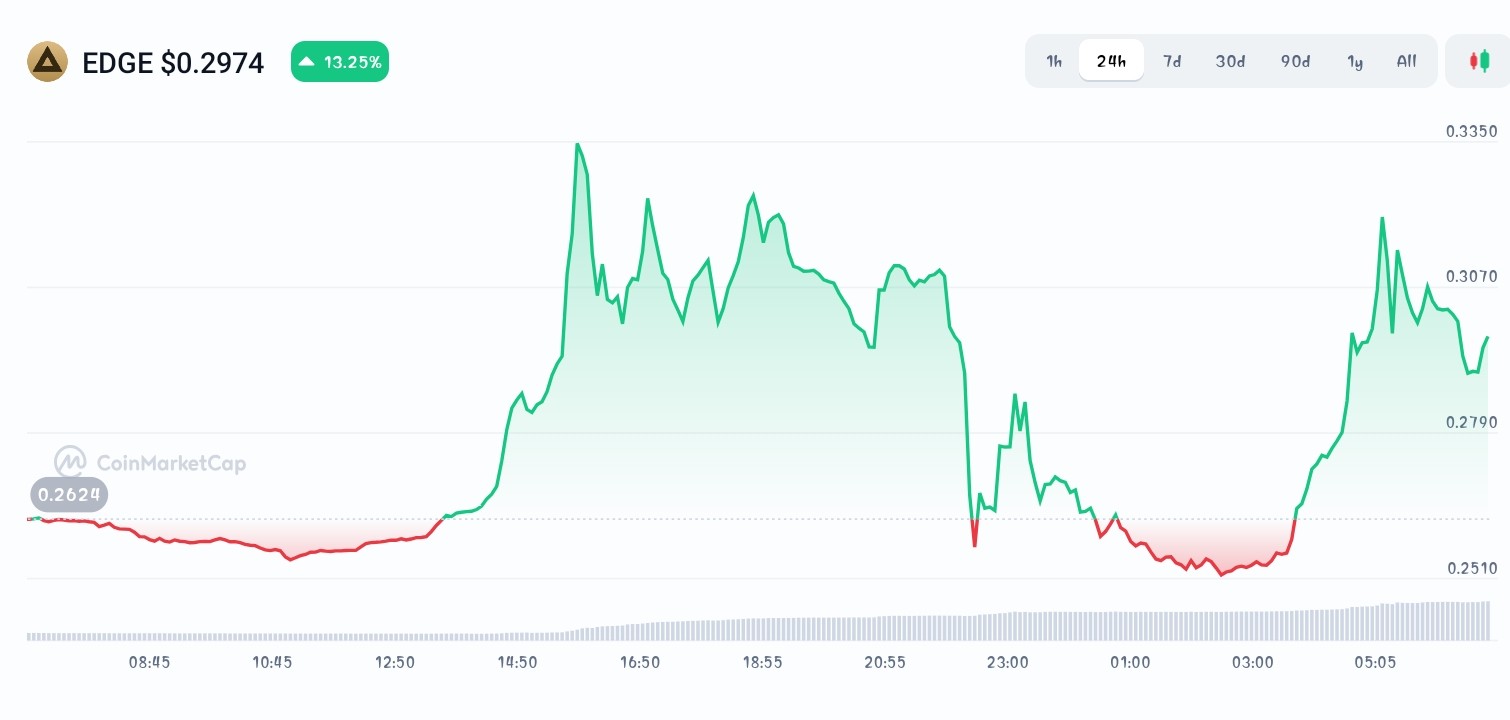The image size is (1510, 720).
Task: Show the 1y price range
Action: pyautogui.click(x=1355, y=61)
